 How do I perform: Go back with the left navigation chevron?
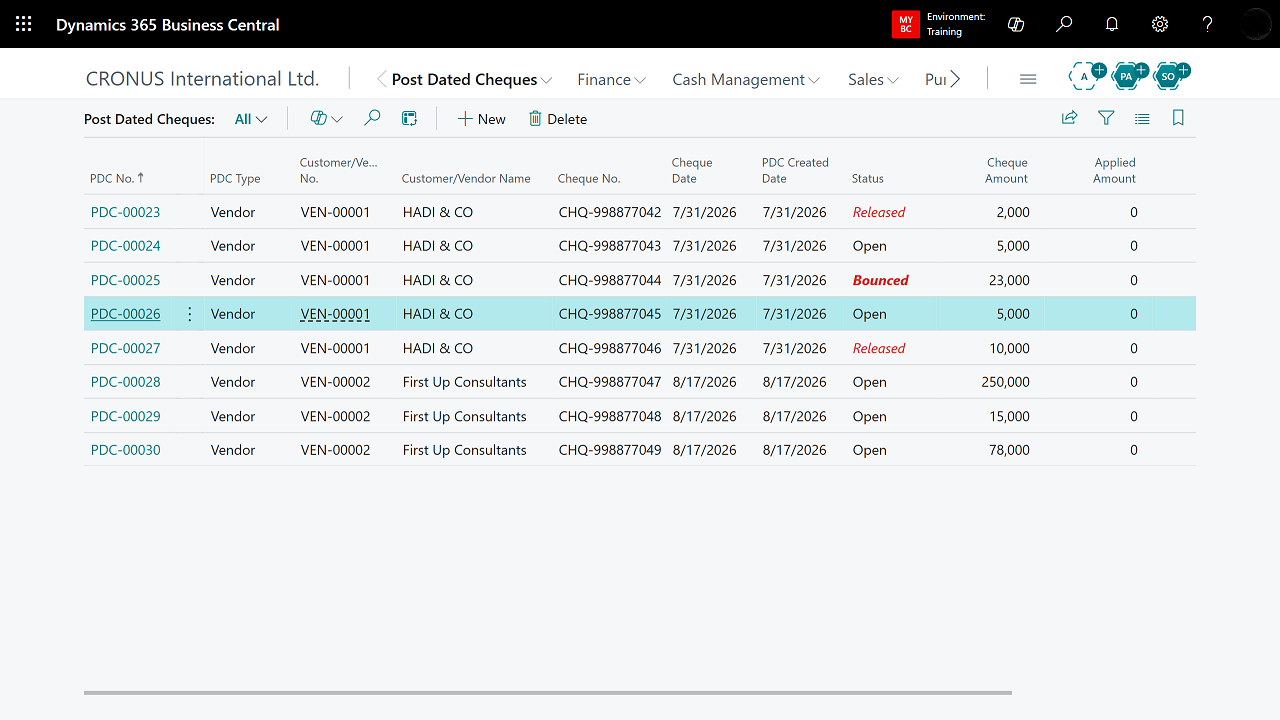click(381, 79)
